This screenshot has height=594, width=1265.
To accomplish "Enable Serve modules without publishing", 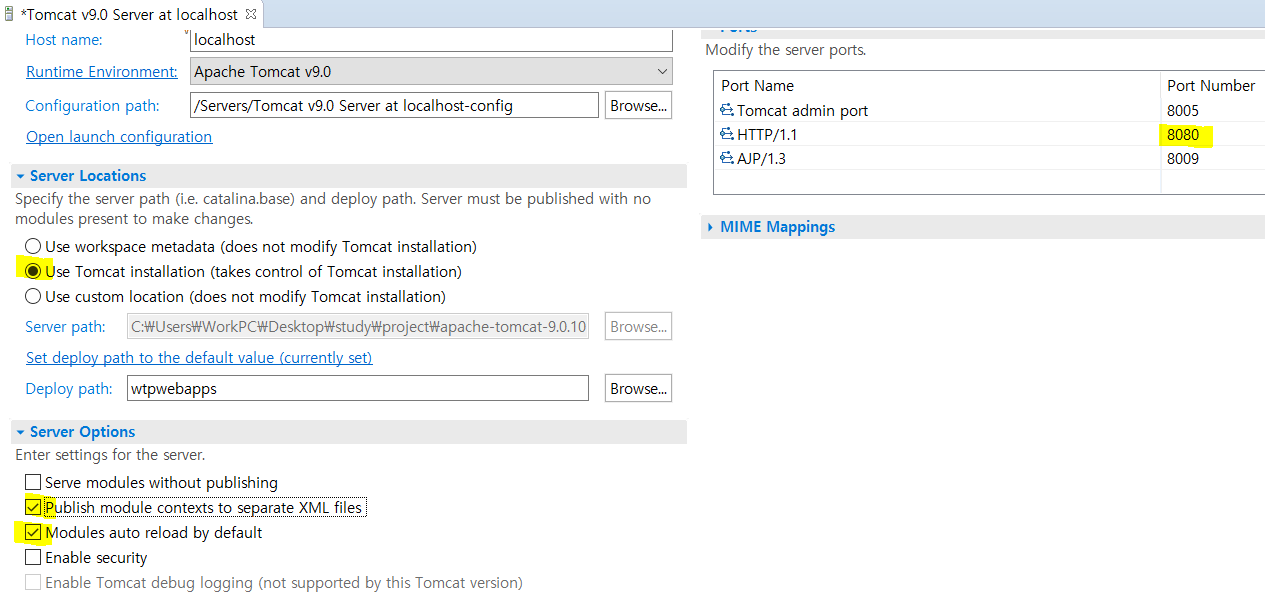I will point(33,482).
